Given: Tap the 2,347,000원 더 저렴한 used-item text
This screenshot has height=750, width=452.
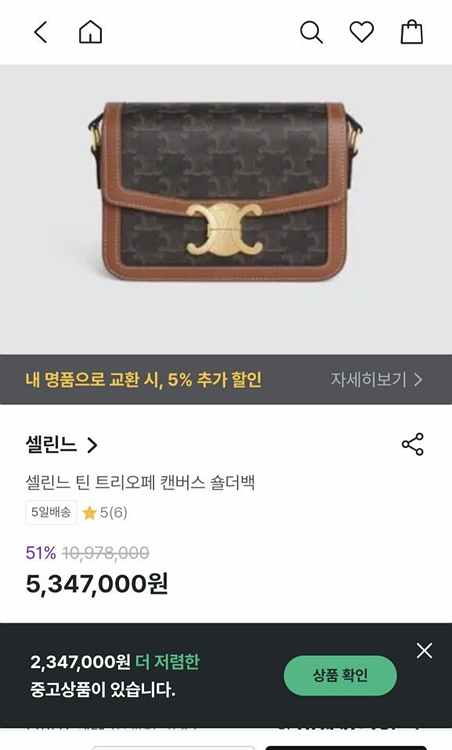Looking at the screenshot, I should (115, 662).
